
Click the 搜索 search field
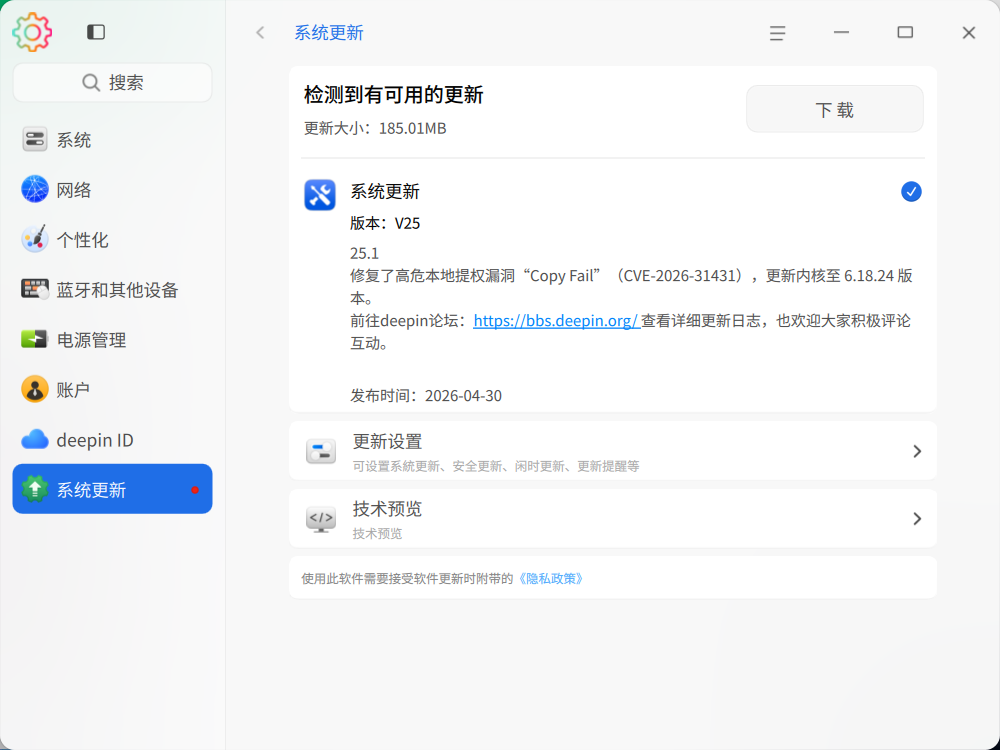(x=112, y=83)
